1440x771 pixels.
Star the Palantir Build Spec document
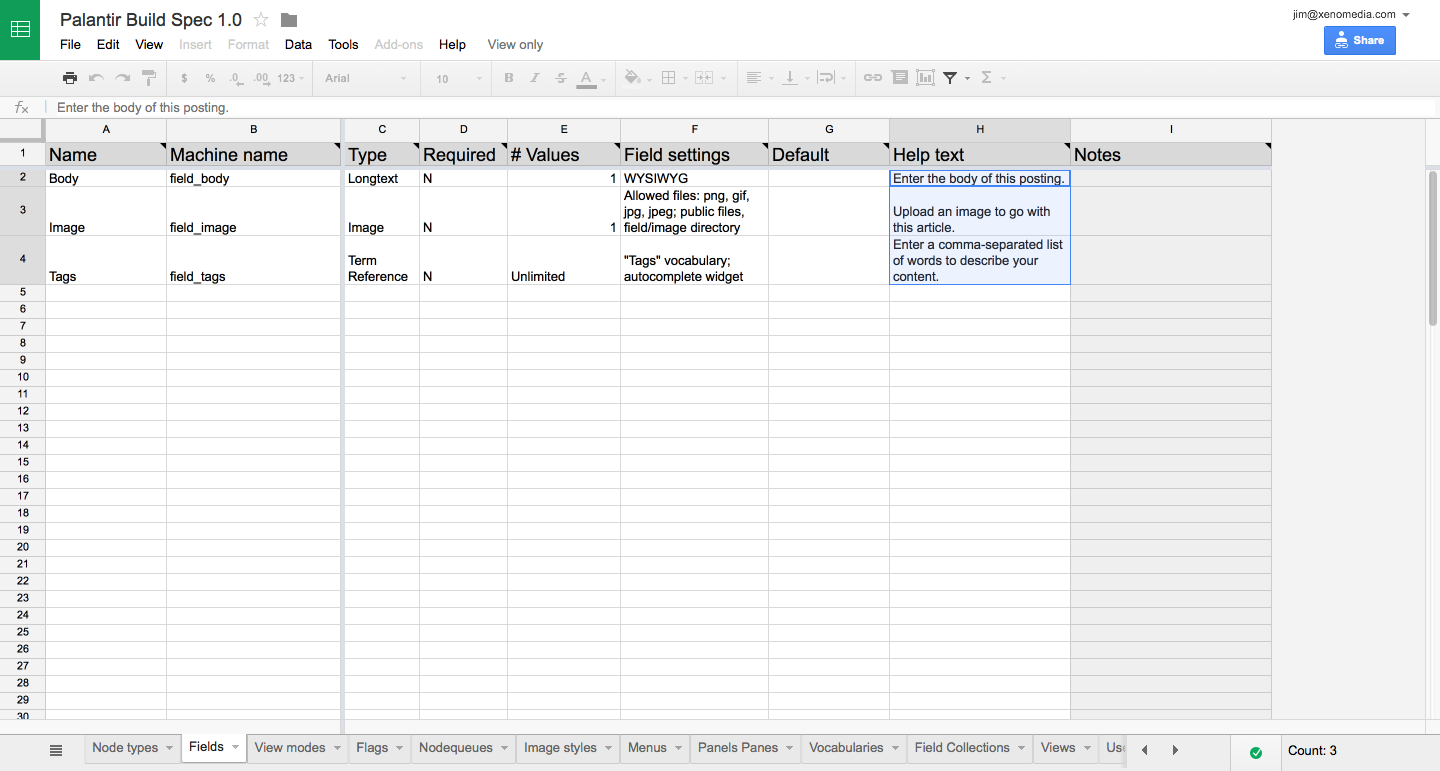click(261, 20)
